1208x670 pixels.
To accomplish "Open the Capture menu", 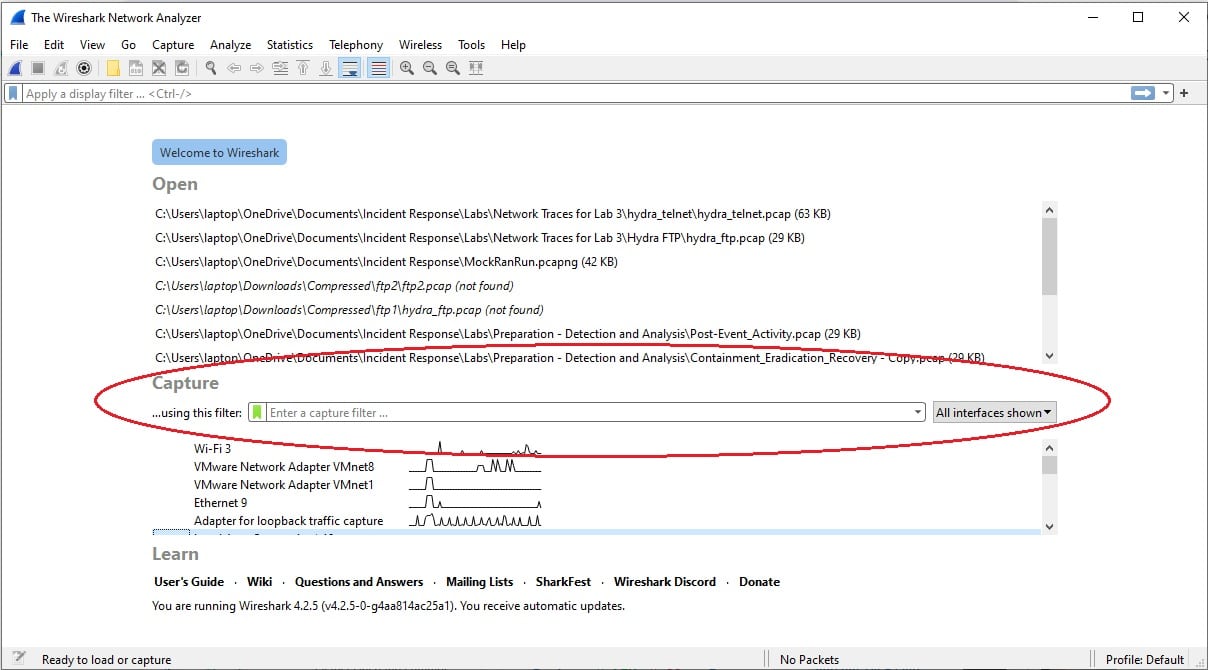I will point(173,45).
